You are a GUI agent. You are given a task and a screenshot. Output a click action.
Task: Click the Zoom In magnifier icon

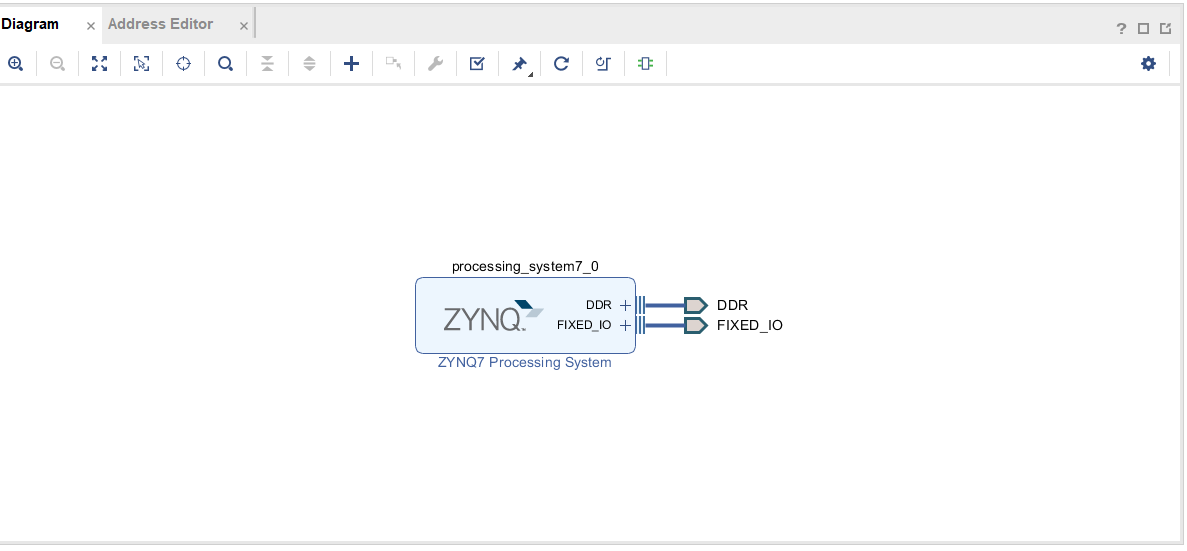tap(15, 64)
